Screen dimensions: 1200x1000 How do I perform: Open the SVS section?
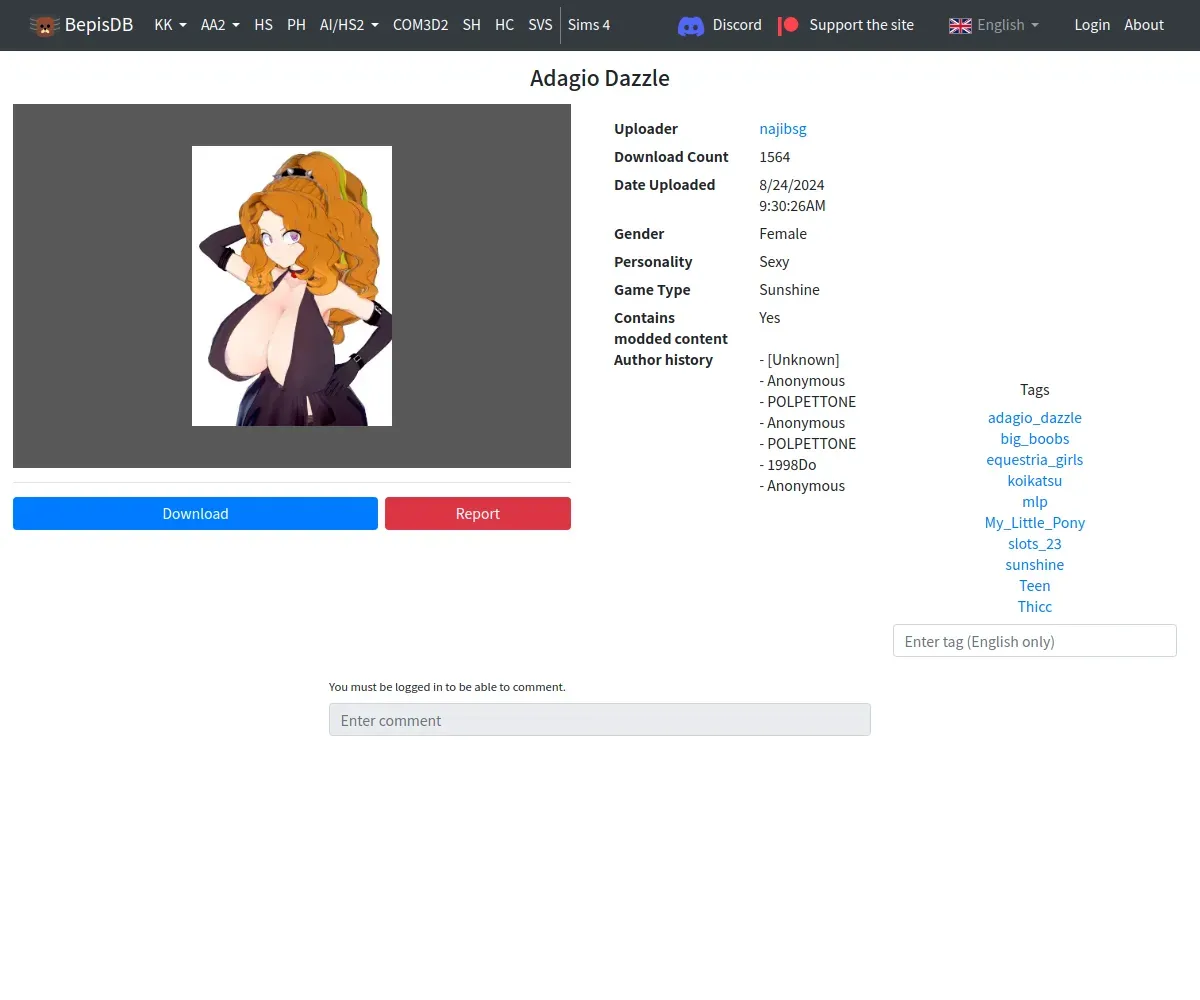point(540,25)
